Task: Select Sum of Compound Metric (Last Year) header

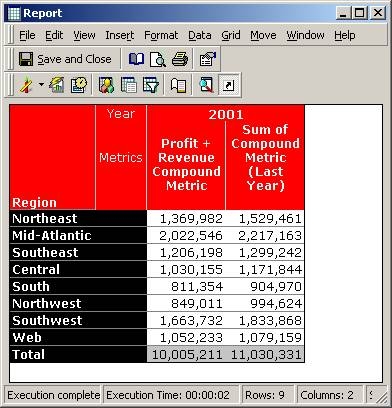Action: coord(265,157)
